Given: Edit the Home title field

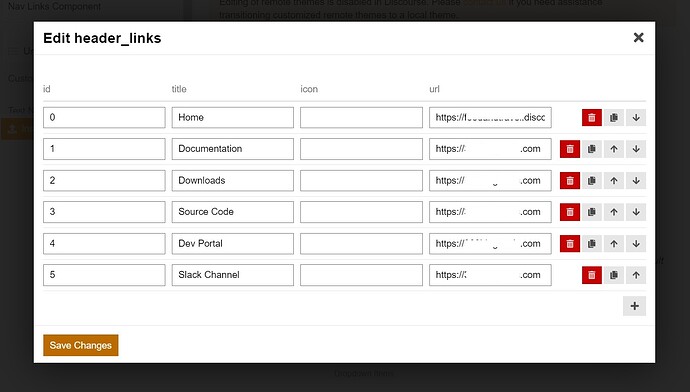Looking at the screenshot, I should (x=233, y=117).
